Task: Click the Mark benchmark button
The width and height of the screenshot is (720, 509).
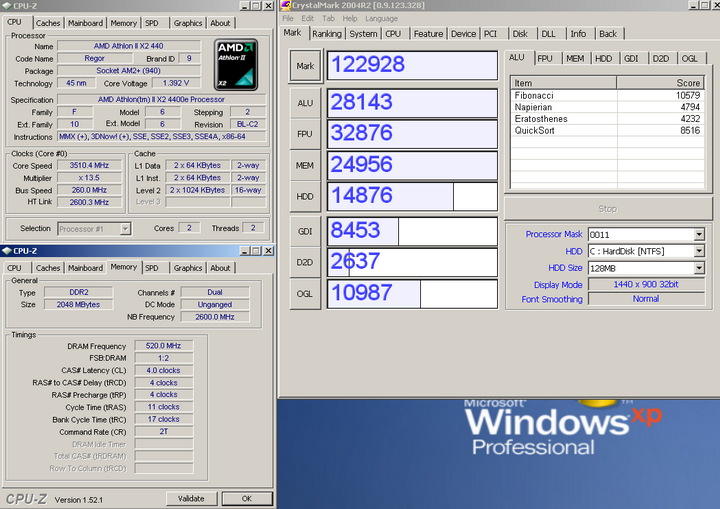Action: [305, 66]
